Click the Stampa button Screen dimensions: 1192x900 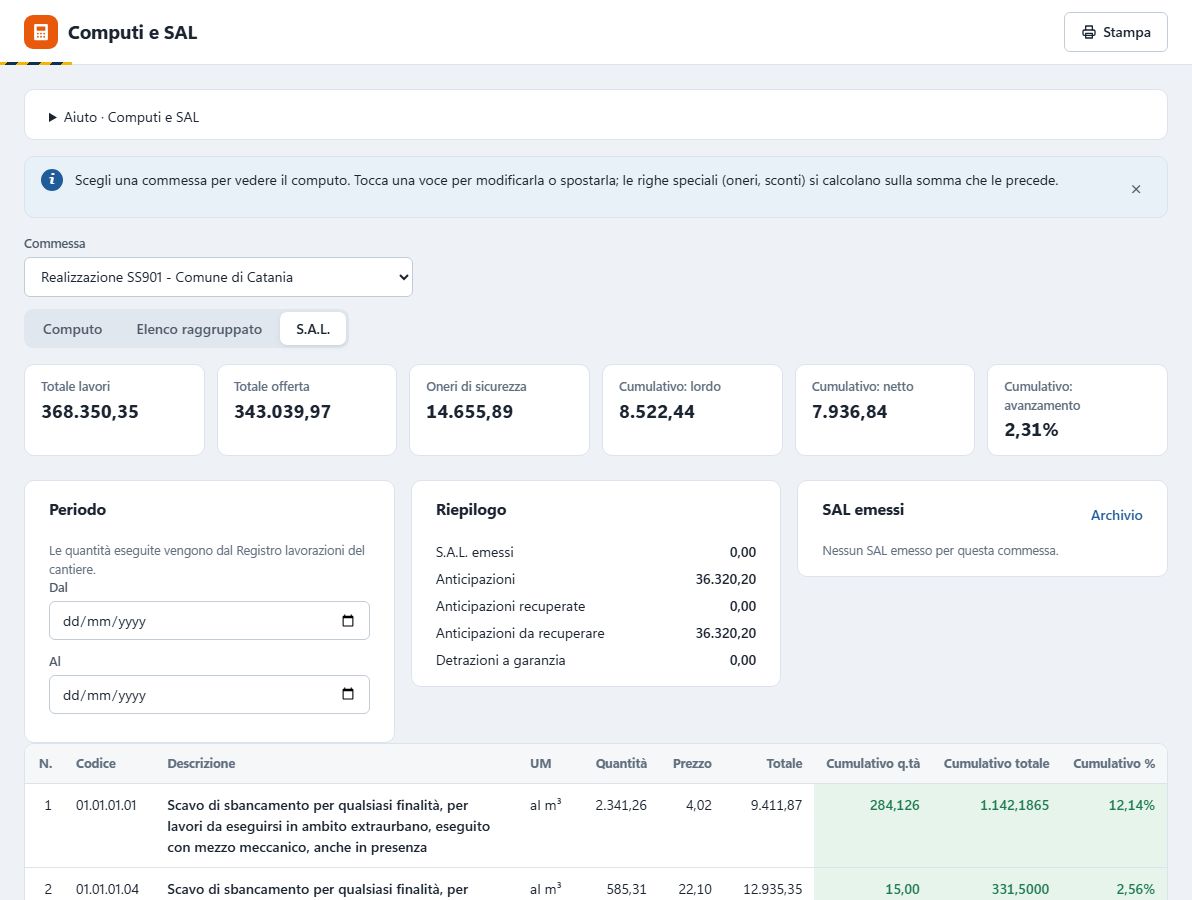click(1115, 32)
